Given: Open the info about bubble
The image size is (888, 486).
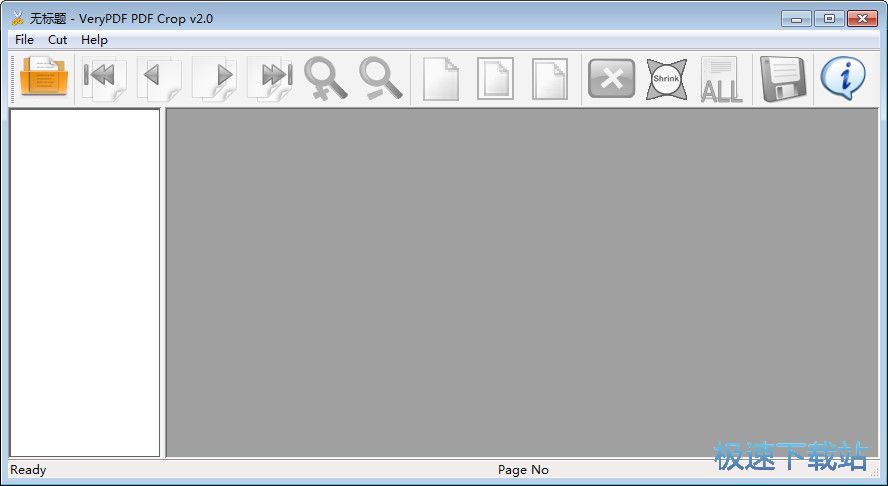Looking at the screenshot, I should click(842, 79).
